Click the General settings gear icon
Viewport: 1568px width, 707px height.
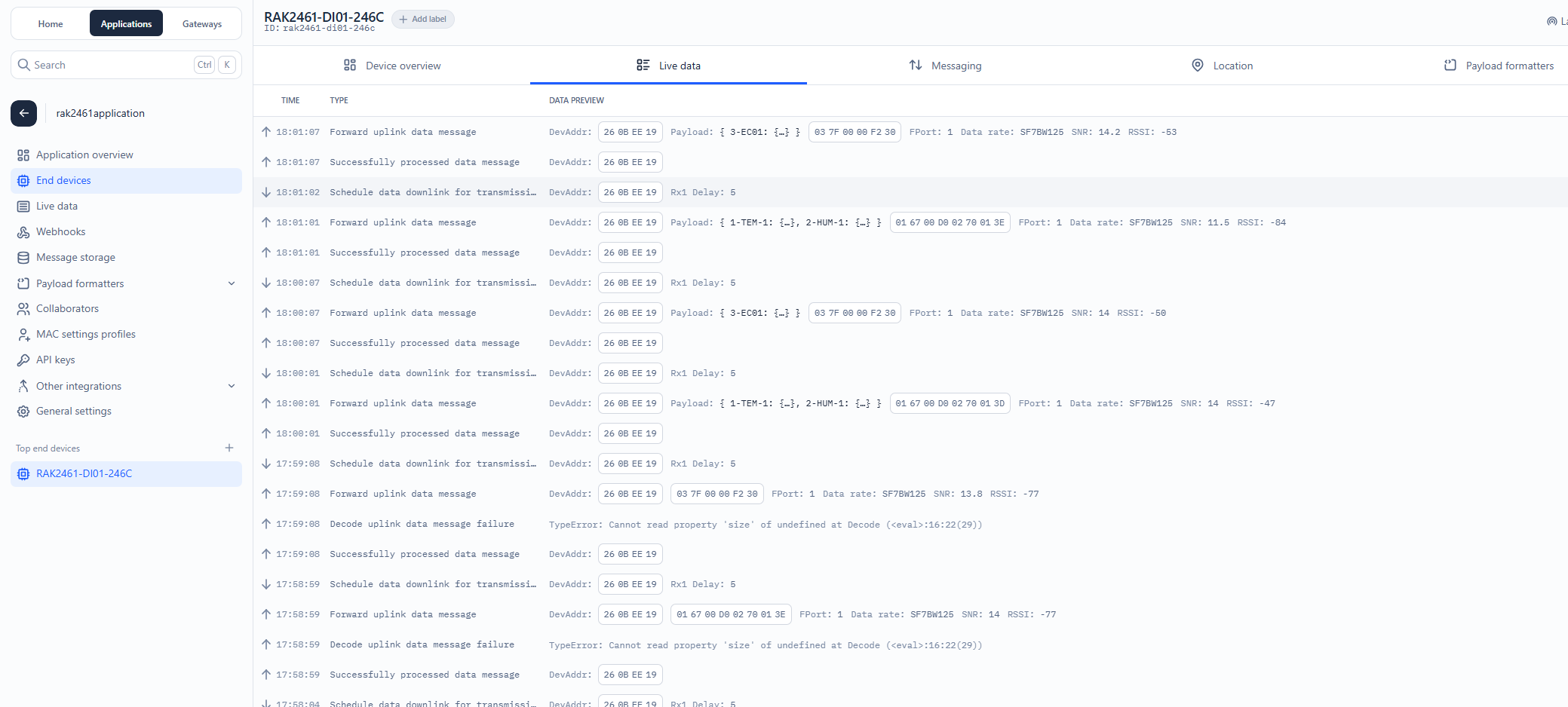pyautogui.click(x=23, y=412)
